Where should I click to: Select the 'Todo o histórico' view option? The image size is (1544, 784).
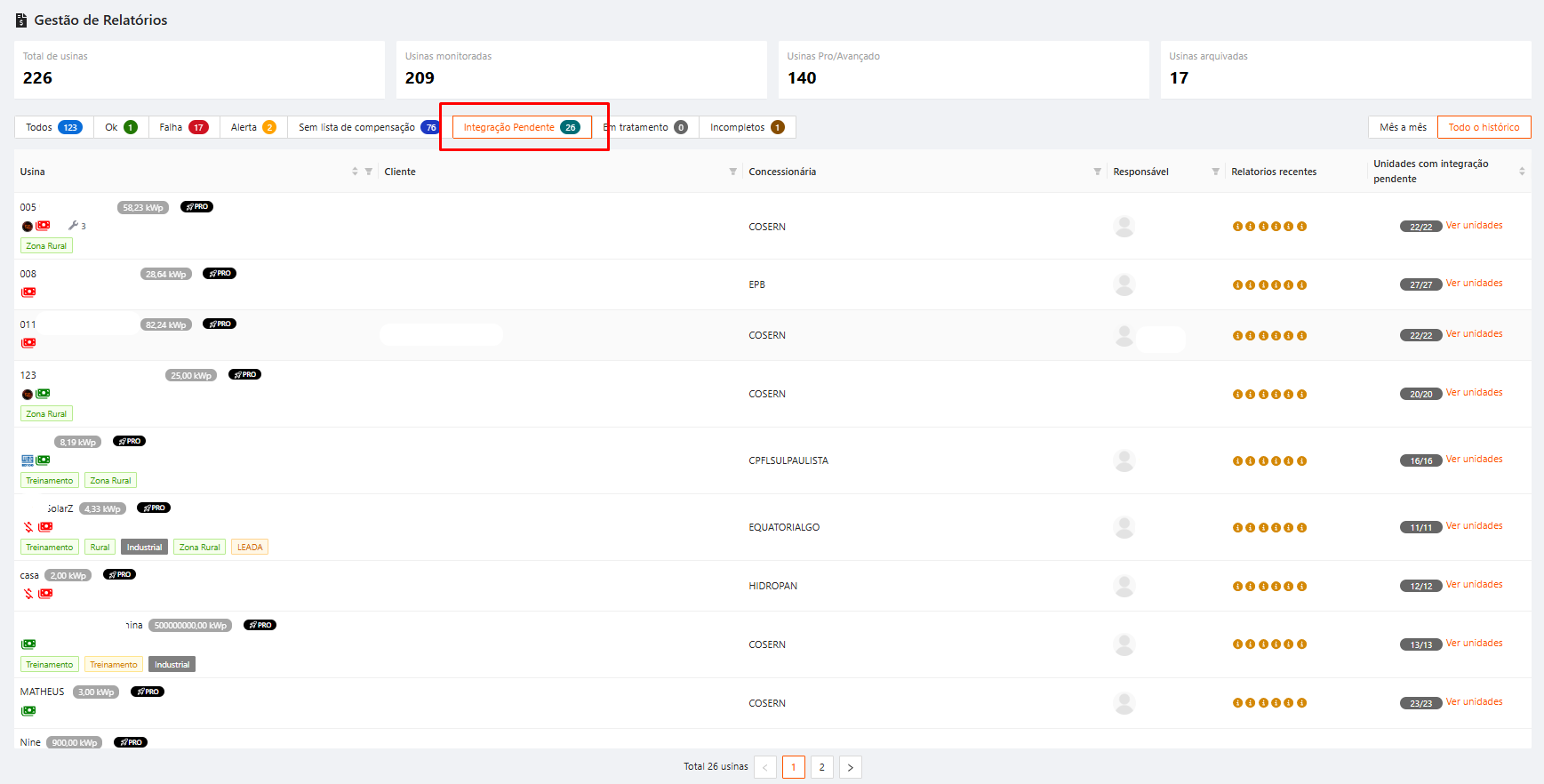coord(1484,127)
